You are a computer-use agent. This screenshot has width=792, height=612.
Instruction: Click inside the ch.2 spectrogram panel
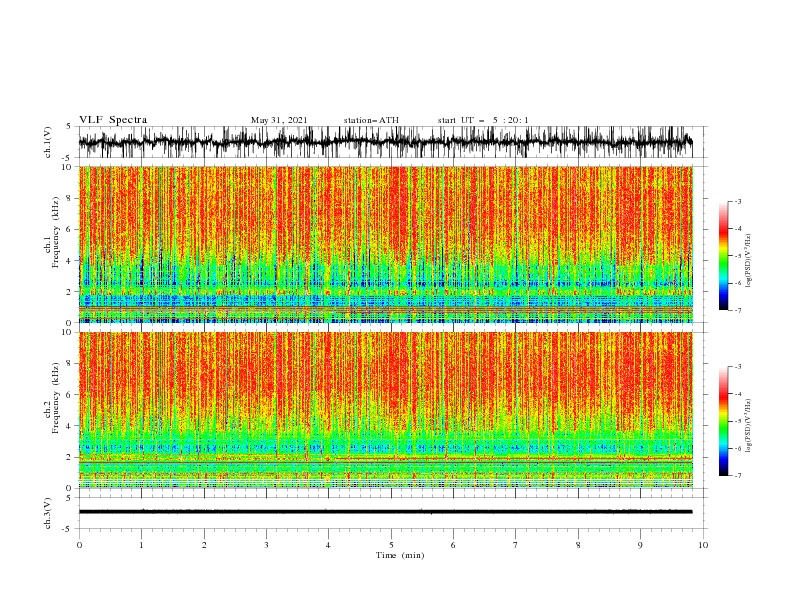coord(385,410)
